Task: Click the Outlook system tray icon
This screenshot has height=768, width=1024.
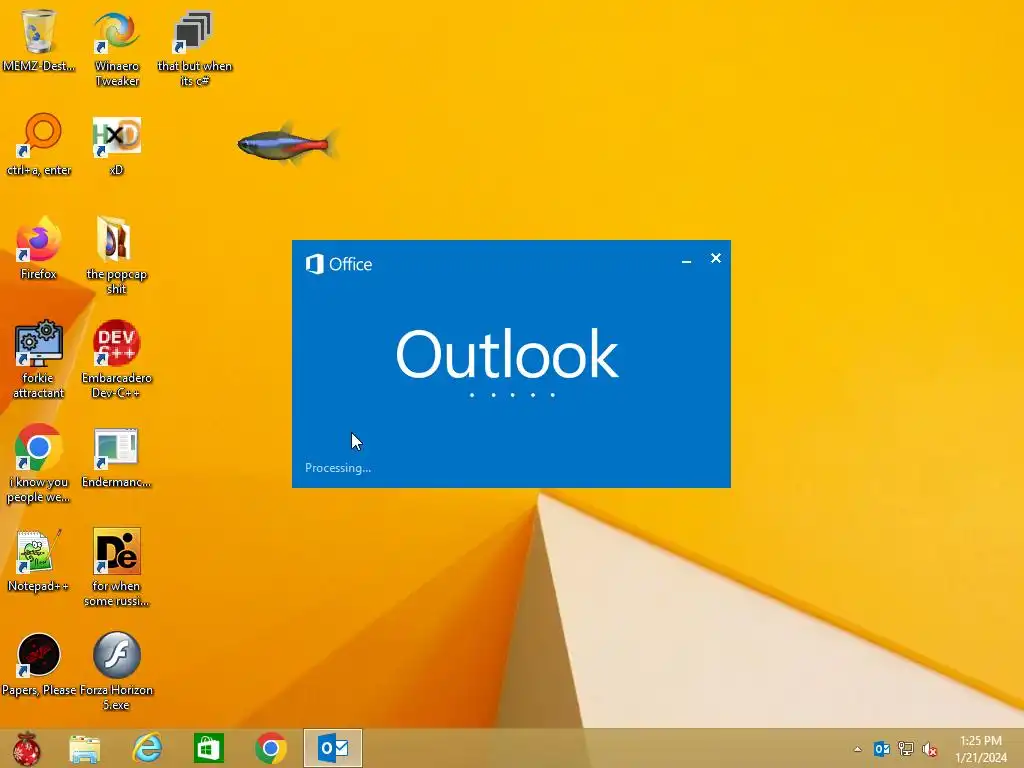Action: coord(882,749)
